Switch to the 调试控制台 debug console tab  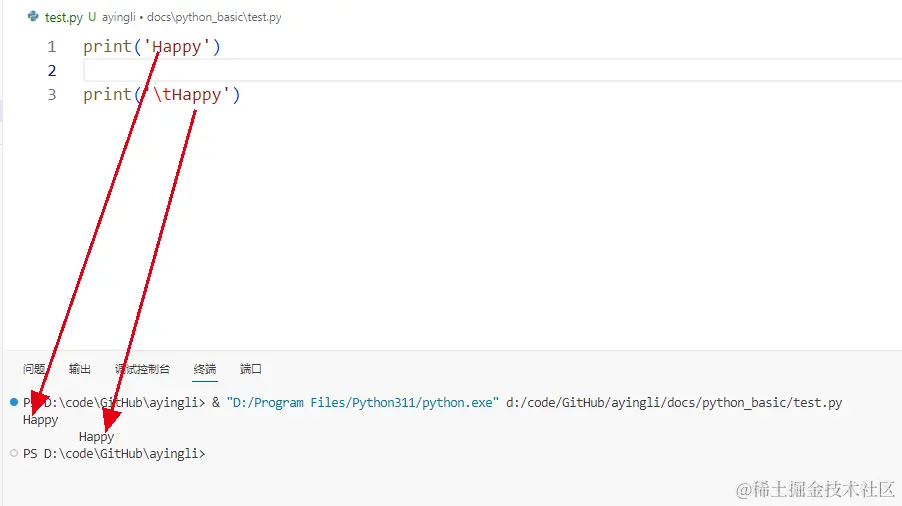pos(142,369)
